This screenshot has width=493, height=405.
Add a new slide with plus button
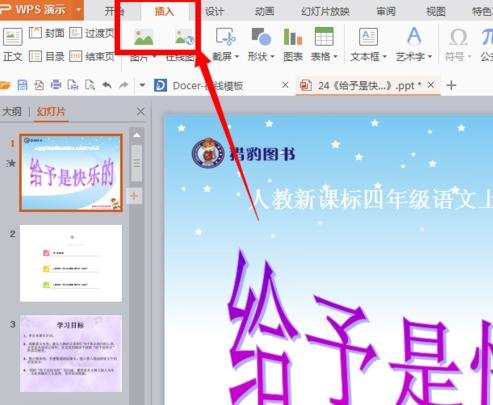[134, 196]
